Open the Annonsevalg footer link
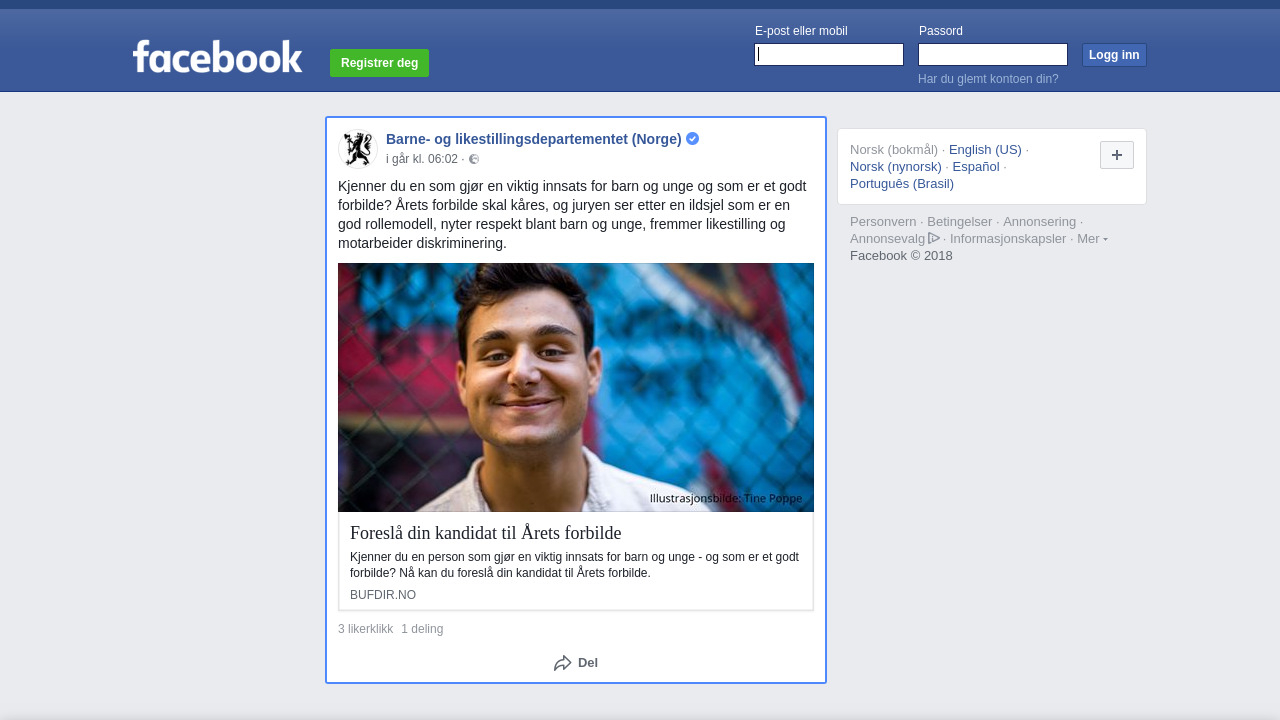This screenshot has height=720, width=1280. (888, 239)
